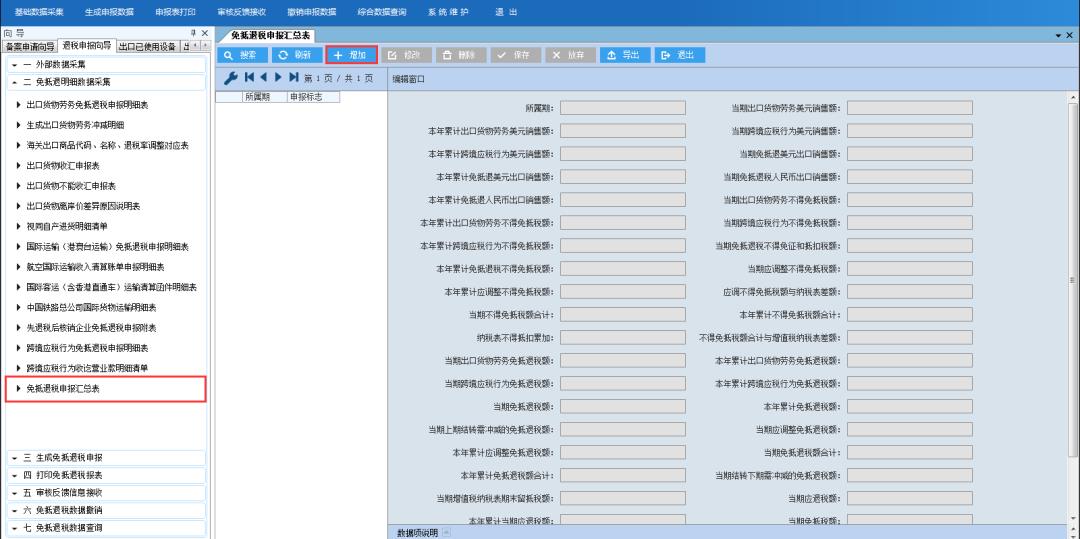Open the 审核反馈接收 menu
This screenshot has width=1080, height=539.
[242, 12]
